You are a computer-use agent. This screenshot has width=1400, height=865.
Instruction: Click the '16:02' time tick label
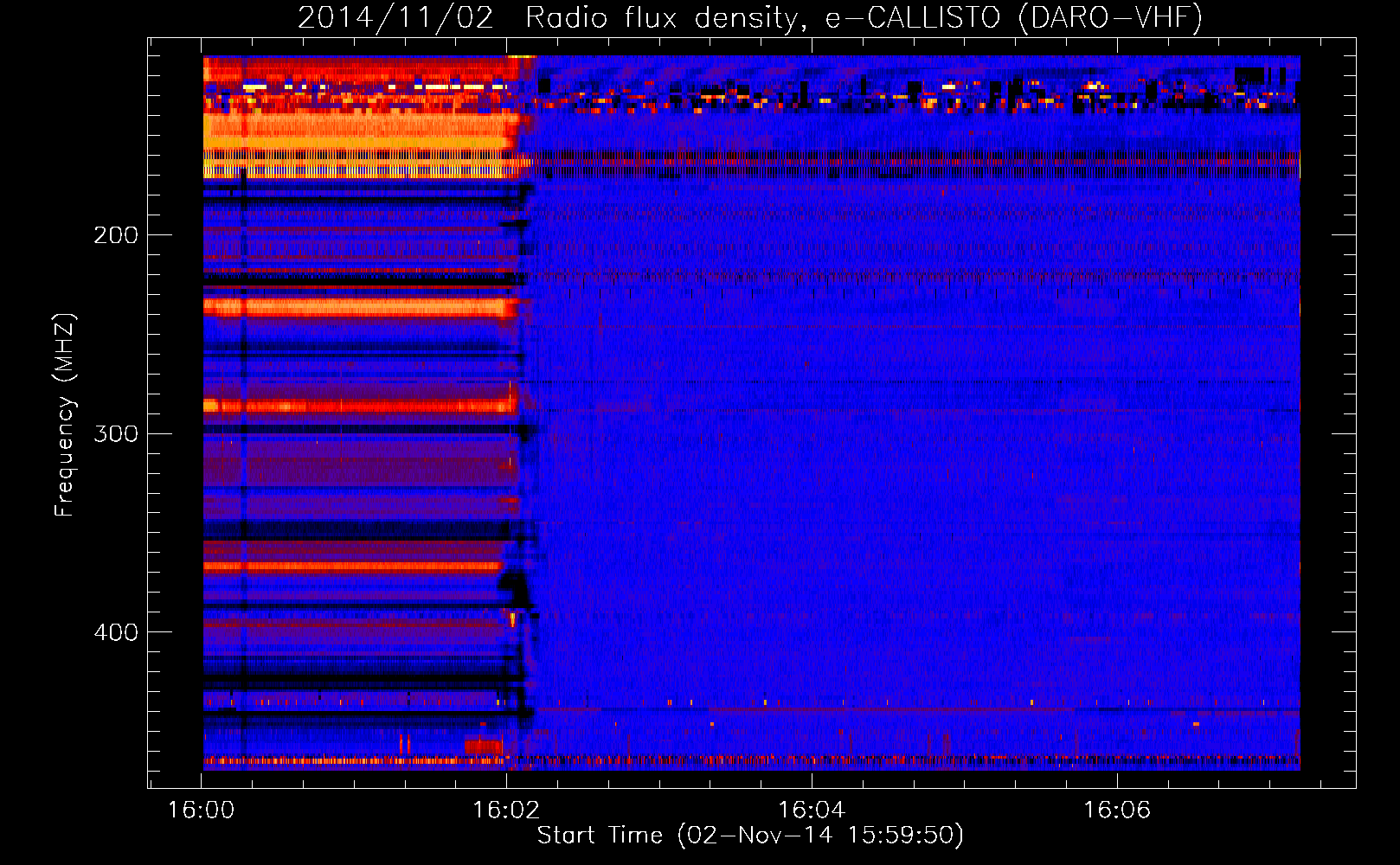tap(506, 811)
